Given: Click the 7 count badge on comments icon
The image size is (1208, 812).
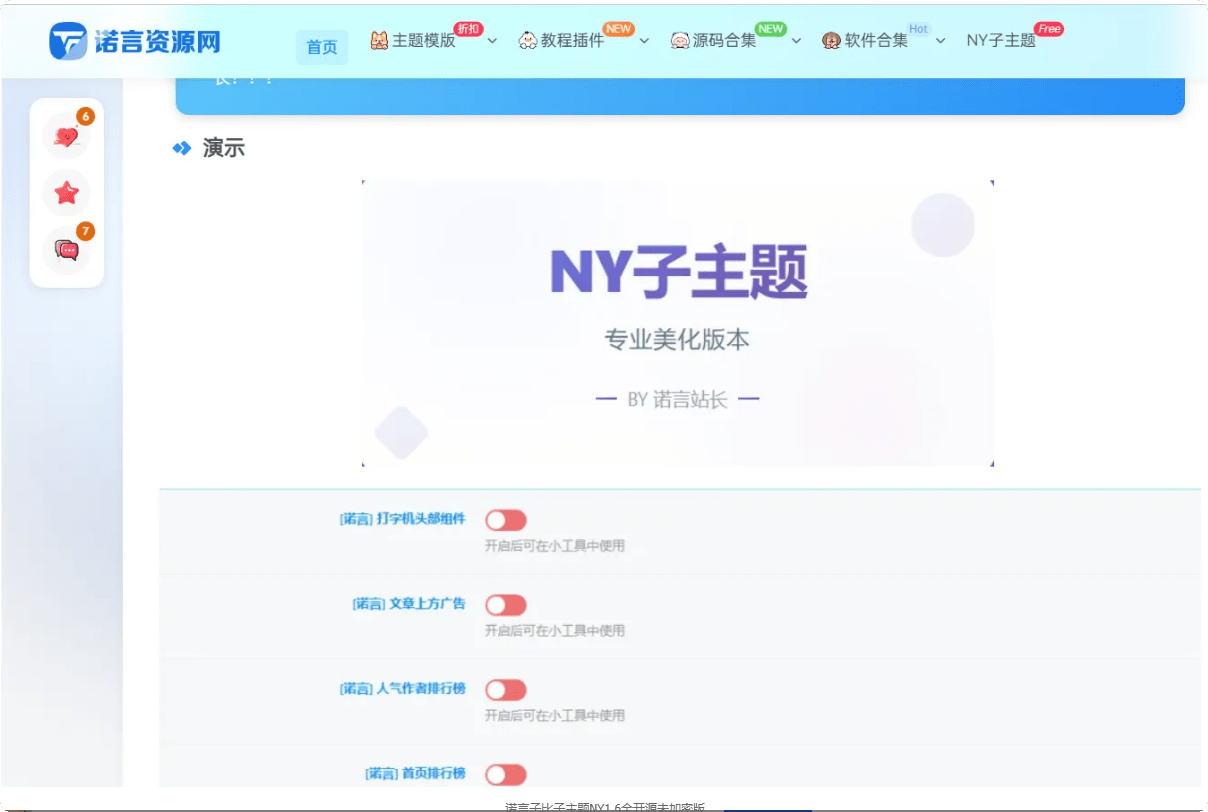Looking at the screenshot, I should pyautogui.click(x=85, y=232).
